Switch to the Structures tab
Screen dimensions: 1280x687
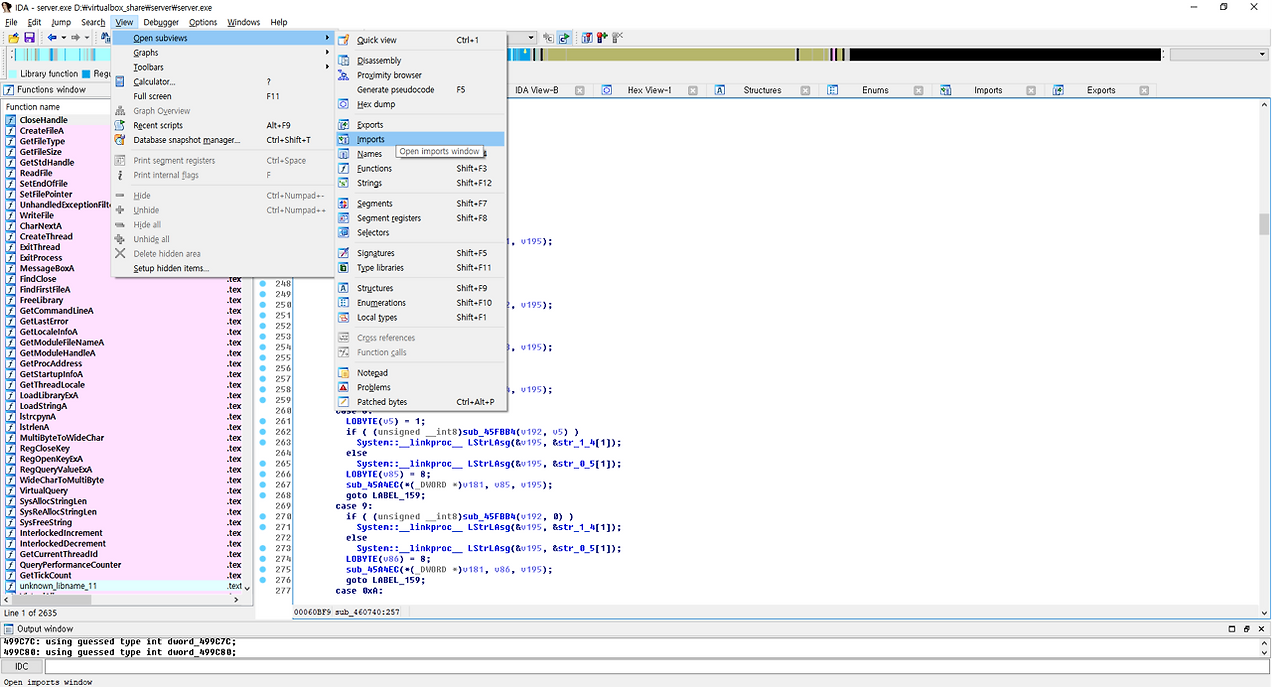click(x=762, y=90)
